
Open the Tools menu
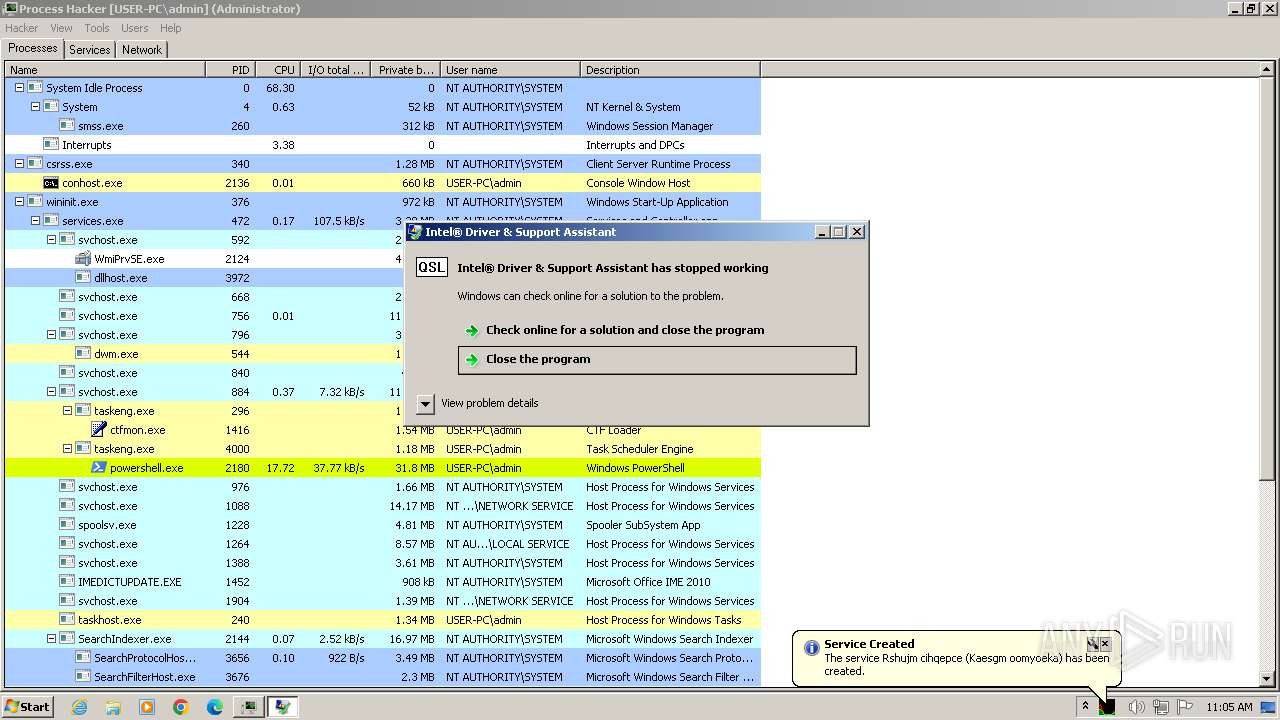(97, 28)
